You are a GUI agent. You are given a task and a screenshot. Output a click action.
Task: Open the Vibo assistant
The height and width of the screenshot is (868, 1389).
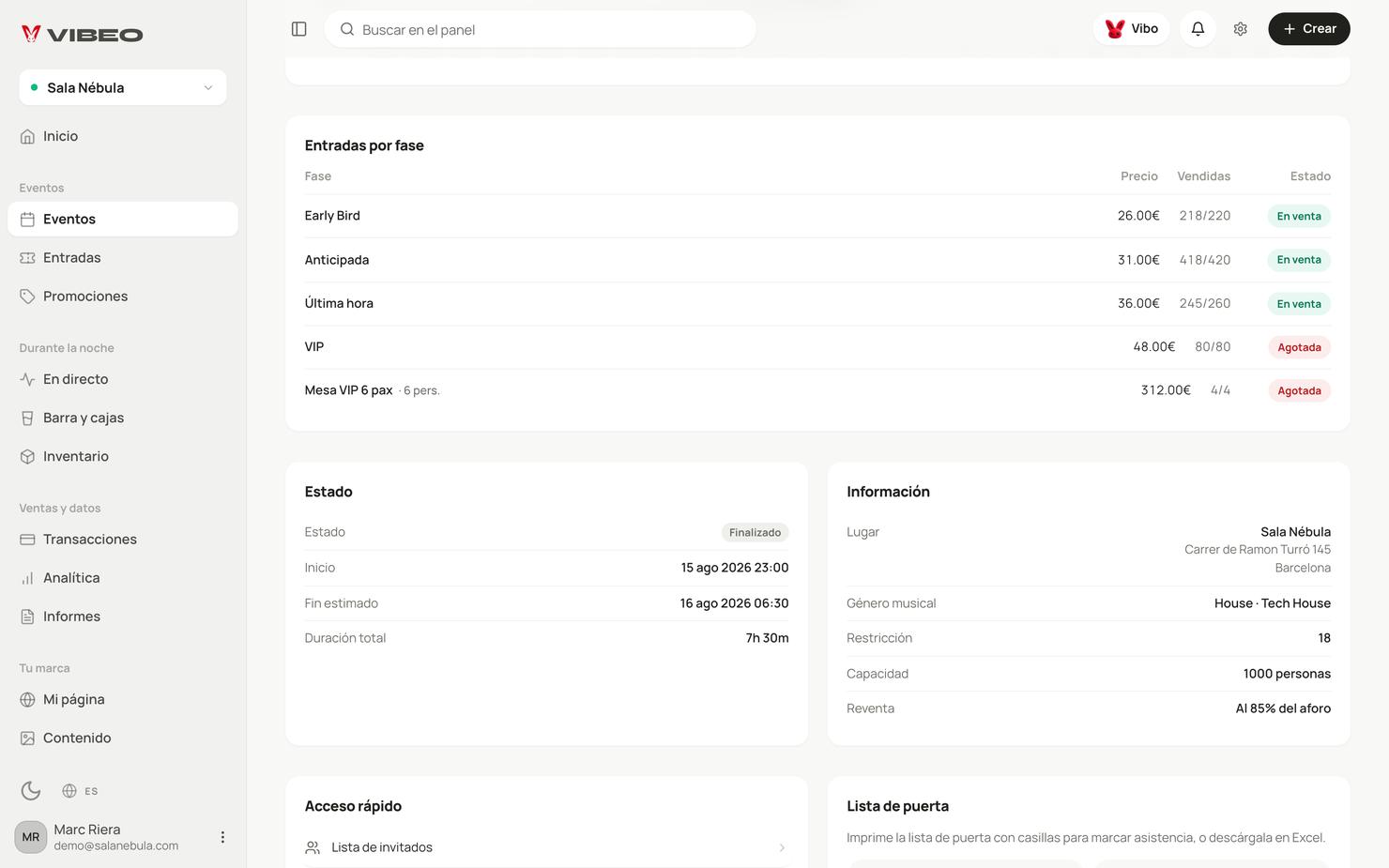coord(1131,29)
